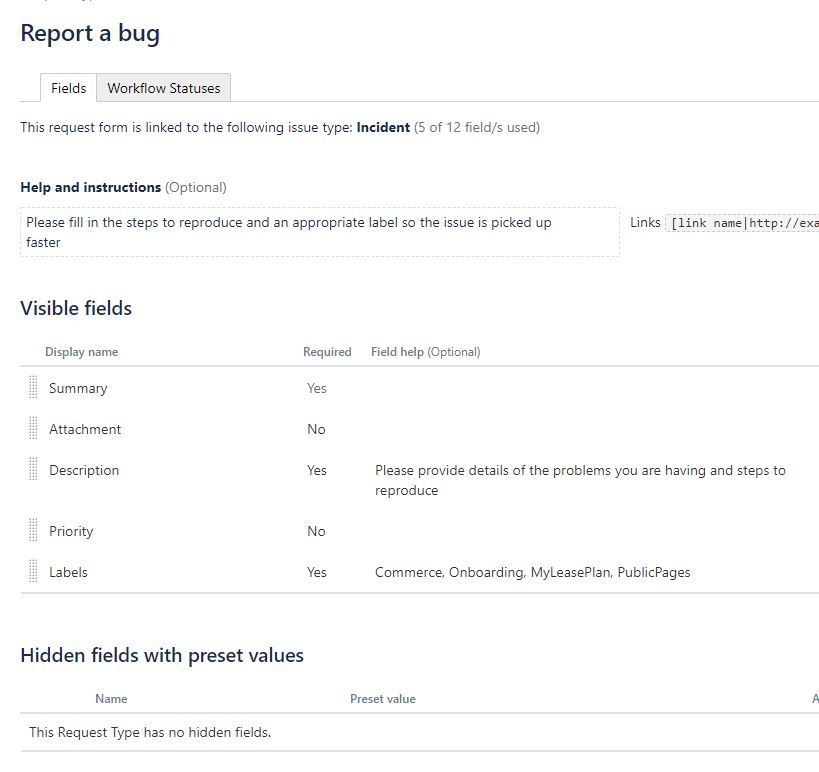
Task: Click the link name example code snippet
Action: (743, 223)
